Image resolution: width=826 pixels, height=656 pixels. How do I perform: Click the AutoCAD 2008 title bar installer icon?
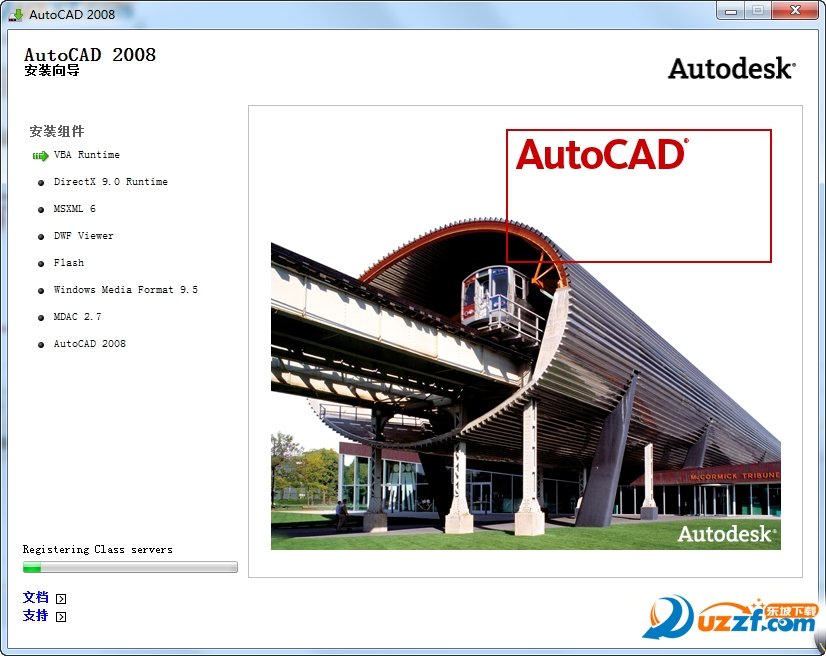pos(16,14)
